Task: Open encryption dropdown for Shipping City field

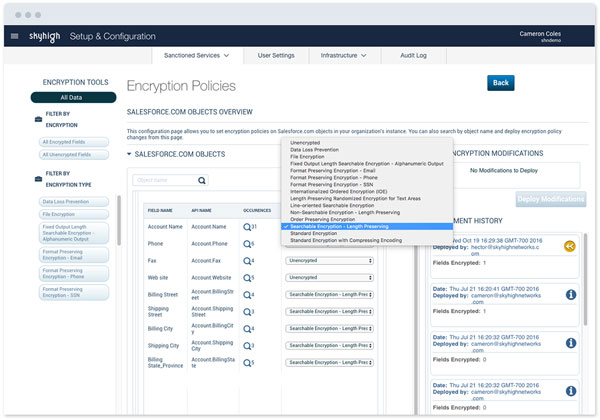Action: [x=329, y=345]
